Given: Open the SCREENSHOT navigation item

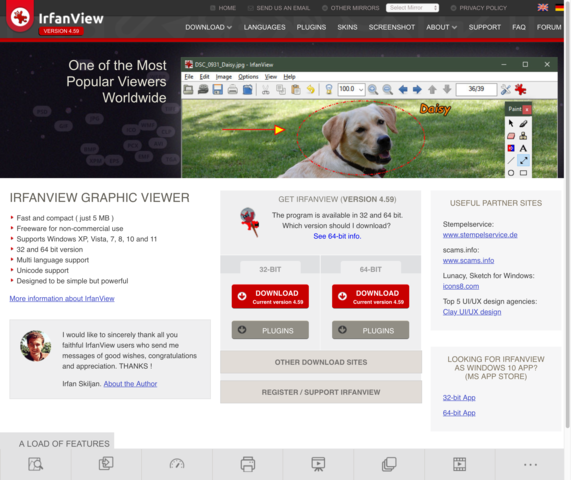Looking at the screenshot, I should click(x=391, y=27).
